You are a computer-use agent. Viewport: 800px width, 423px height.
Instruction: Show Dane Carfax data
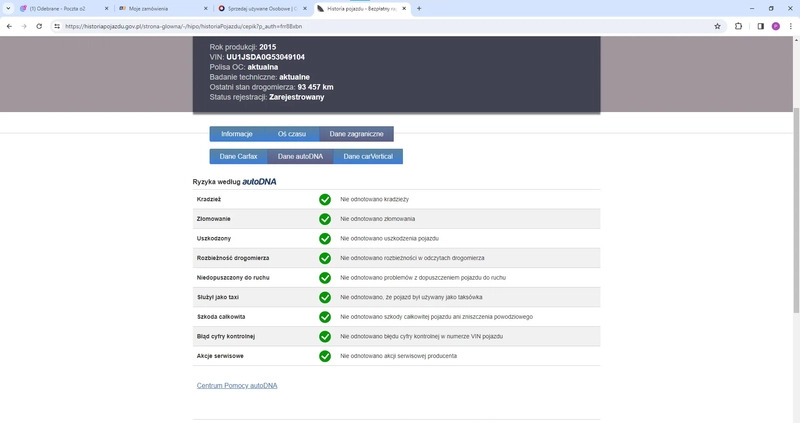tap(238, 157)
